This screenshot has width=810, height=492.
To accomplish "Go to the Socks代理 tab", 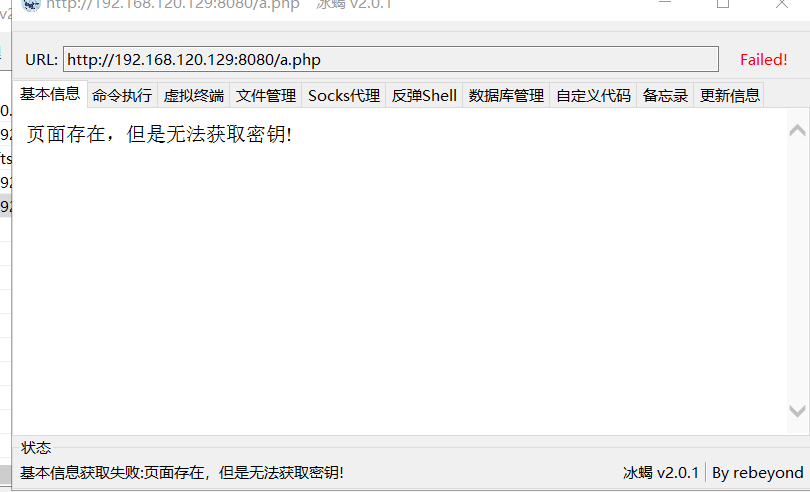I will (344, 96).
